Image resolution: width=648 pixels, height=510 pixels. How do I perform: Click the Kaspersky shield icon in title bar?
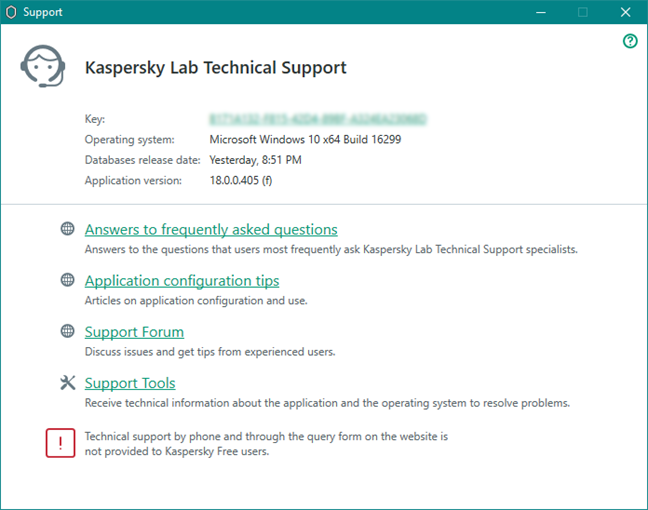[12, 12]
